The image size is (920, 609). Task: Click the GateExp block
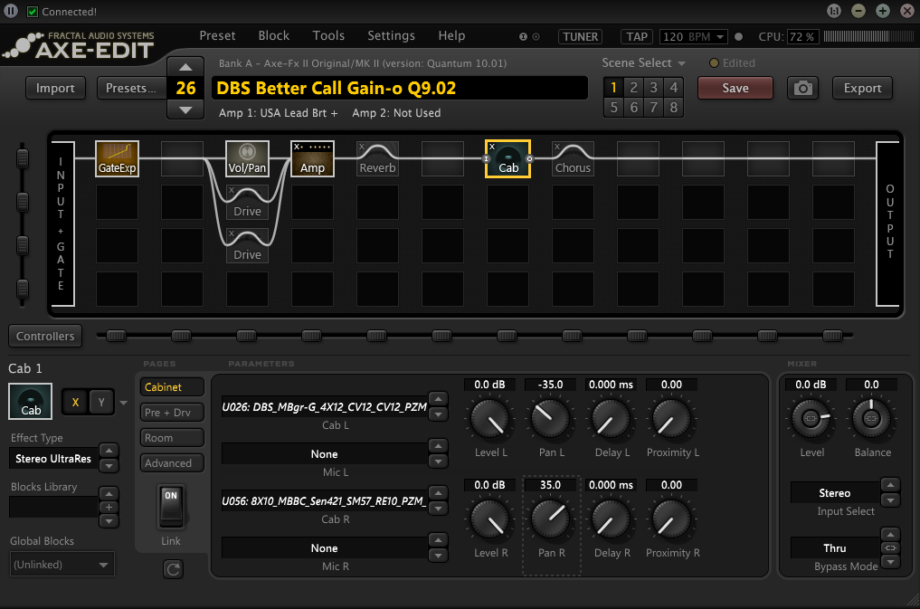(117, 158)
